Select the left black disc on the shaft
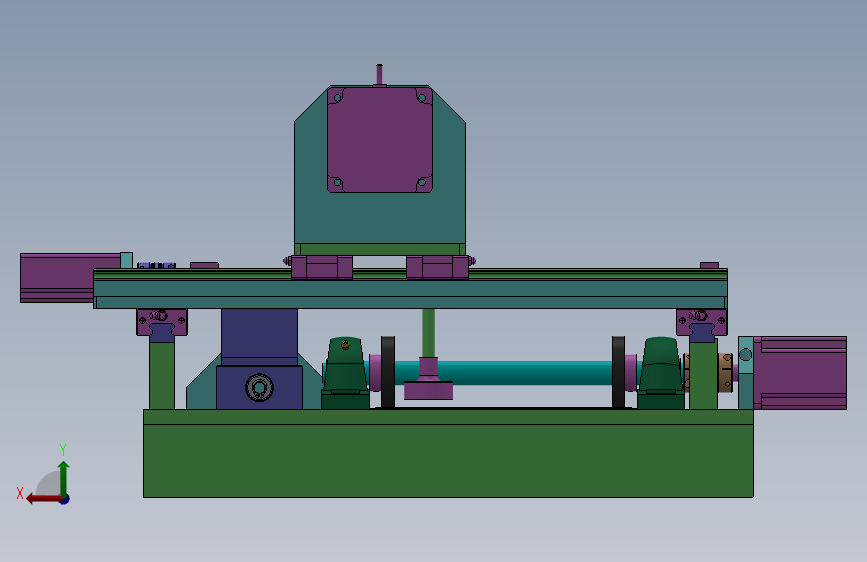867x562 pixels. click(388, 372)
